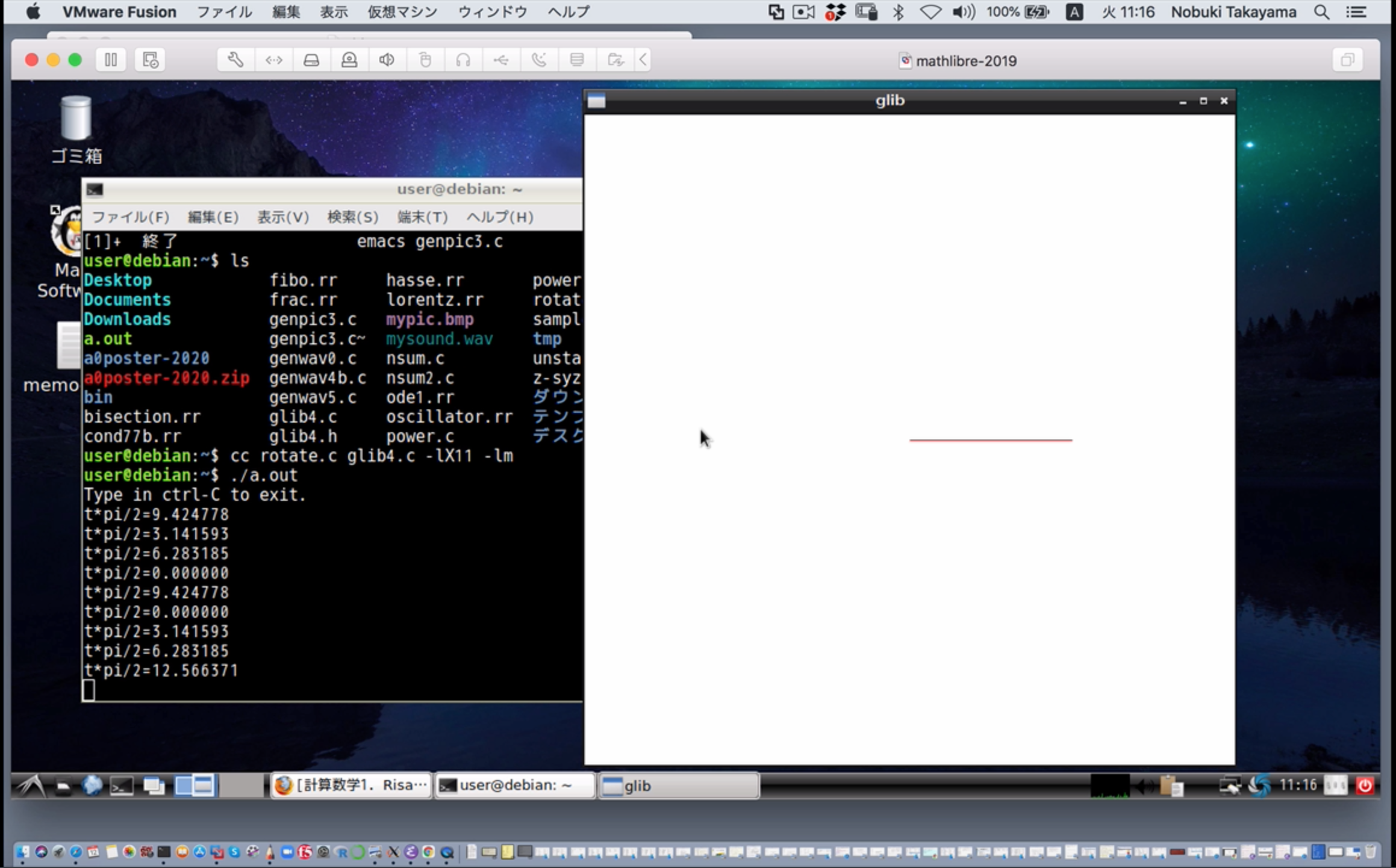Open file manager in Debian taskbar
Image resolution: width=1396 pixels, height=868 pixels.
click(x=63, y=786)
